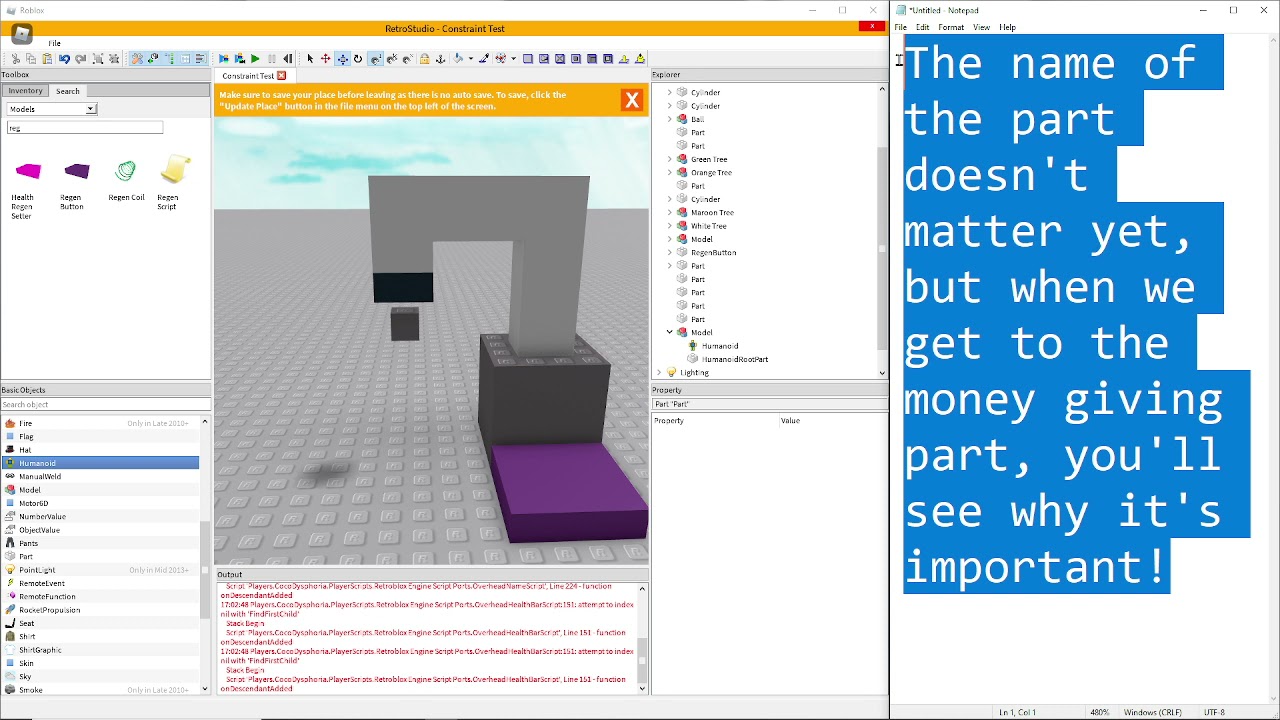Viewport: 1280px width, 720px height.
Task: Insert ShirtGraphic from Basic Objects
Action: coord(100,650)
